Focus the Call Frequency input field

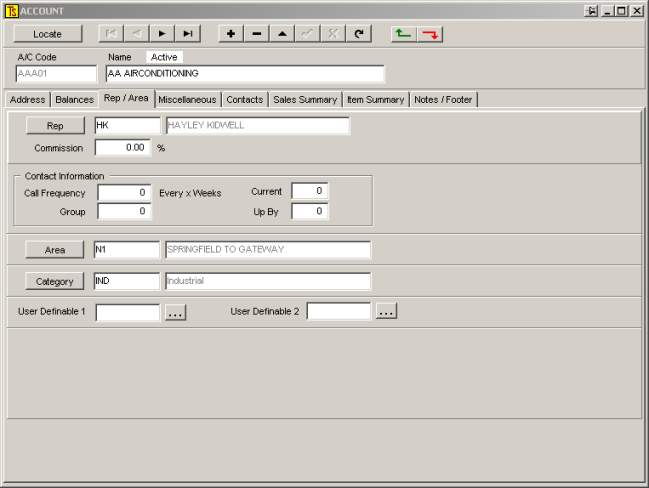click(x=124, y=193)
